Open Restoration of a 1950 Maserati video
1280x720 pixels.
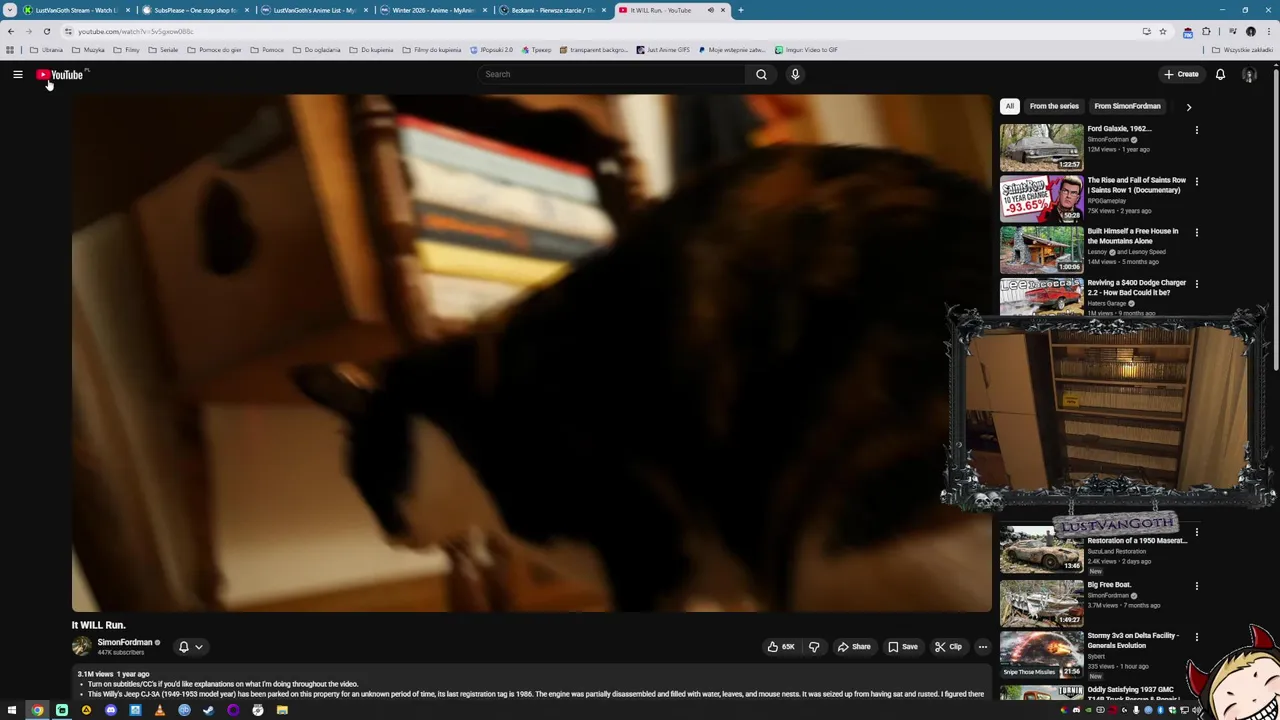1041,550
